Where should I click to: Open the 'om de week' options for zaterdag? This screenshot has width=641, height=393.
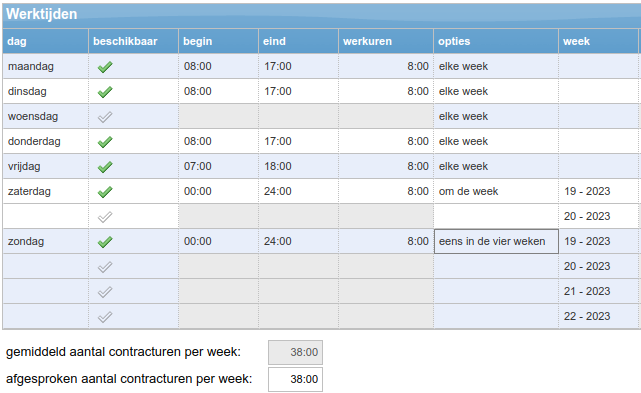[x=496, y=191]
